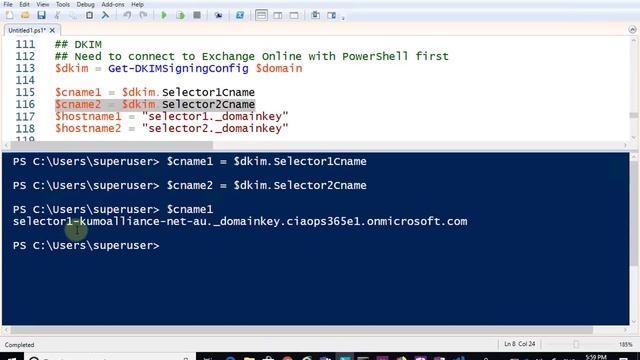Open New Remote PowerShell Tab icon
This screenshot has height=360, width=640.
[218, 16]
